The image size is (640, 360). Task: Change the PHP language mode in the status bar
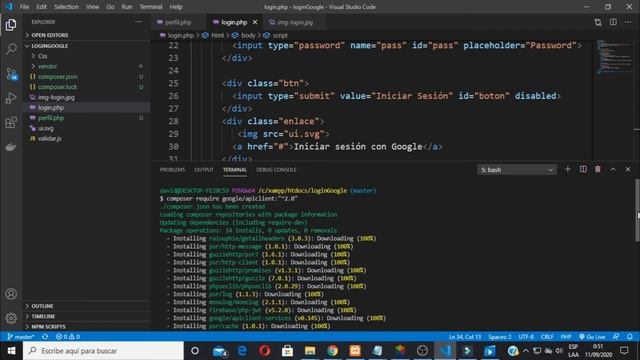[x=566, y=337]
